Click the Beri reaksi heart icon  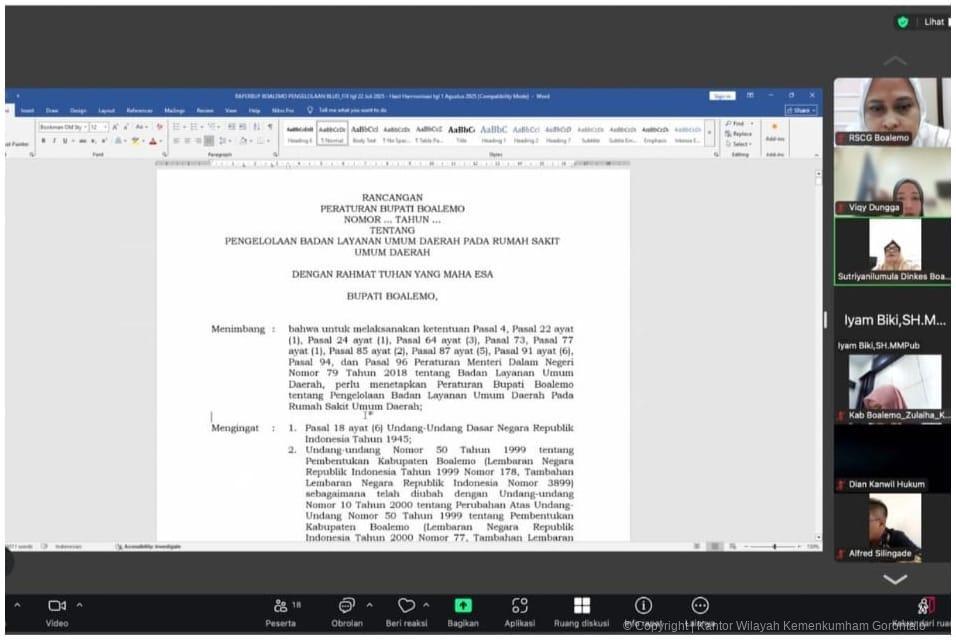click(x=406, y=606)
